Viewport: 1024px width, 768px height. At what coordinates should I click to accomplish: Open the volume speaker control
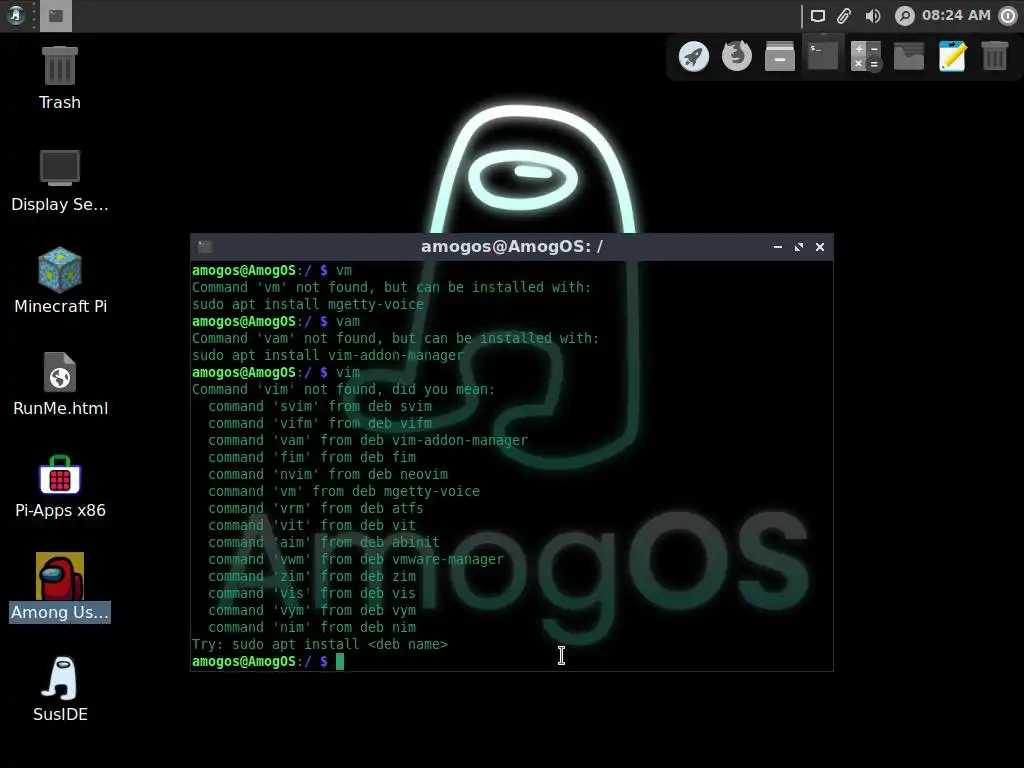point(873,16)
